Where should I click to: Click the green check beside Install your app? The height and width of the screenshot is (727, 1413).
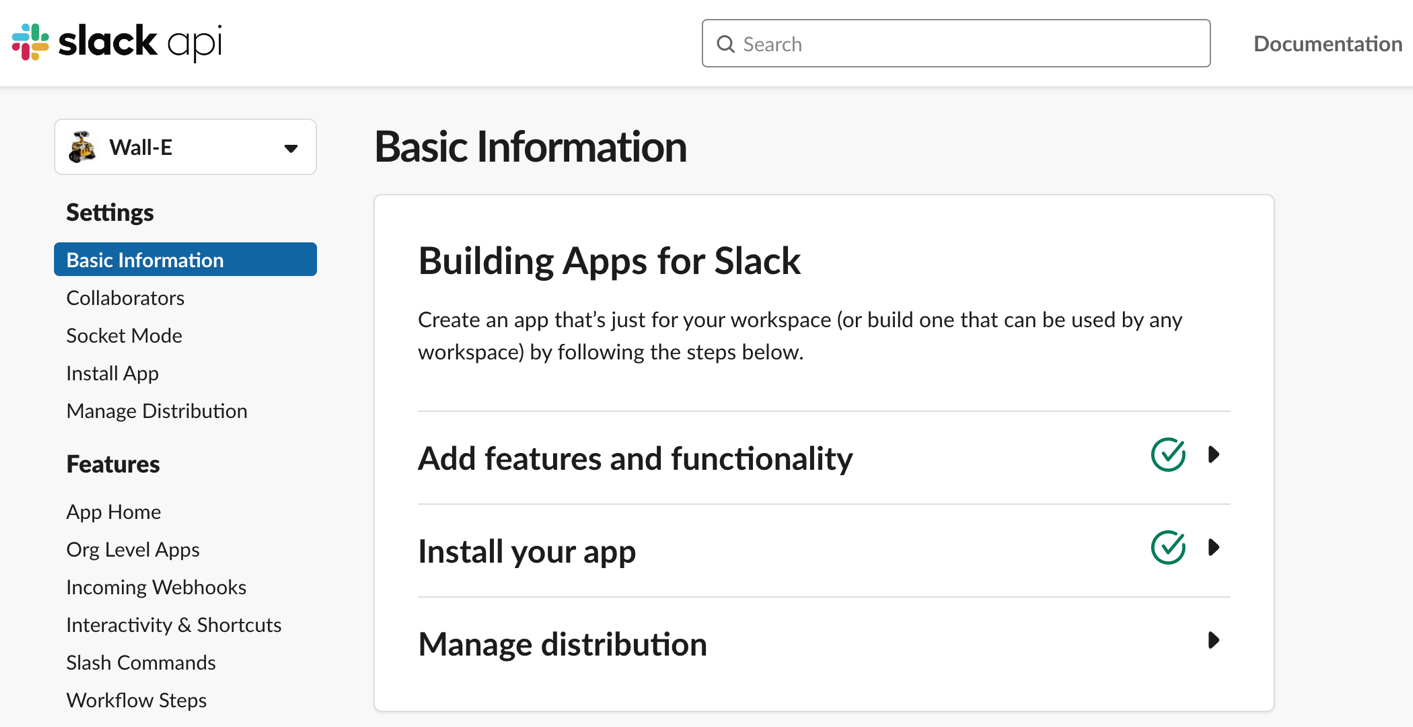coord(1168,548)
